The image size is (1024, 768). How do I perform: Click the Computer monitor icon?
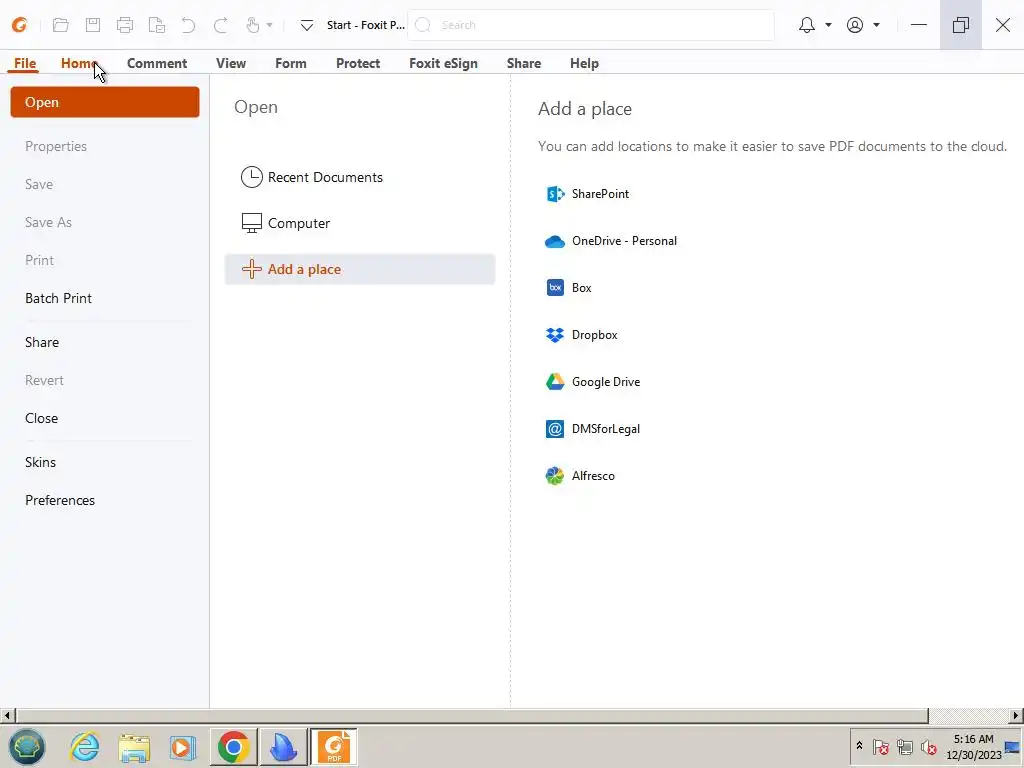point(251,223)
